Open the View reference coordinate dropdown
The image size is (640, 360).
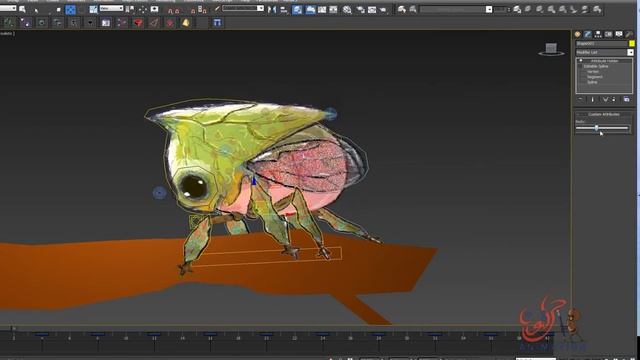pyautogui.click(x=111, y=8)
